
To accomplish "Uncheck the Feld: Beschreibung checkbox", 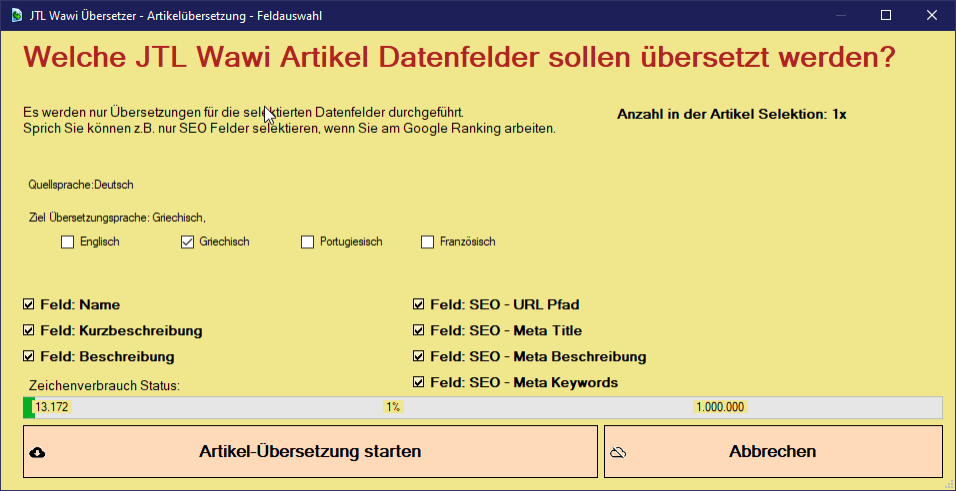I will point(28,356).
